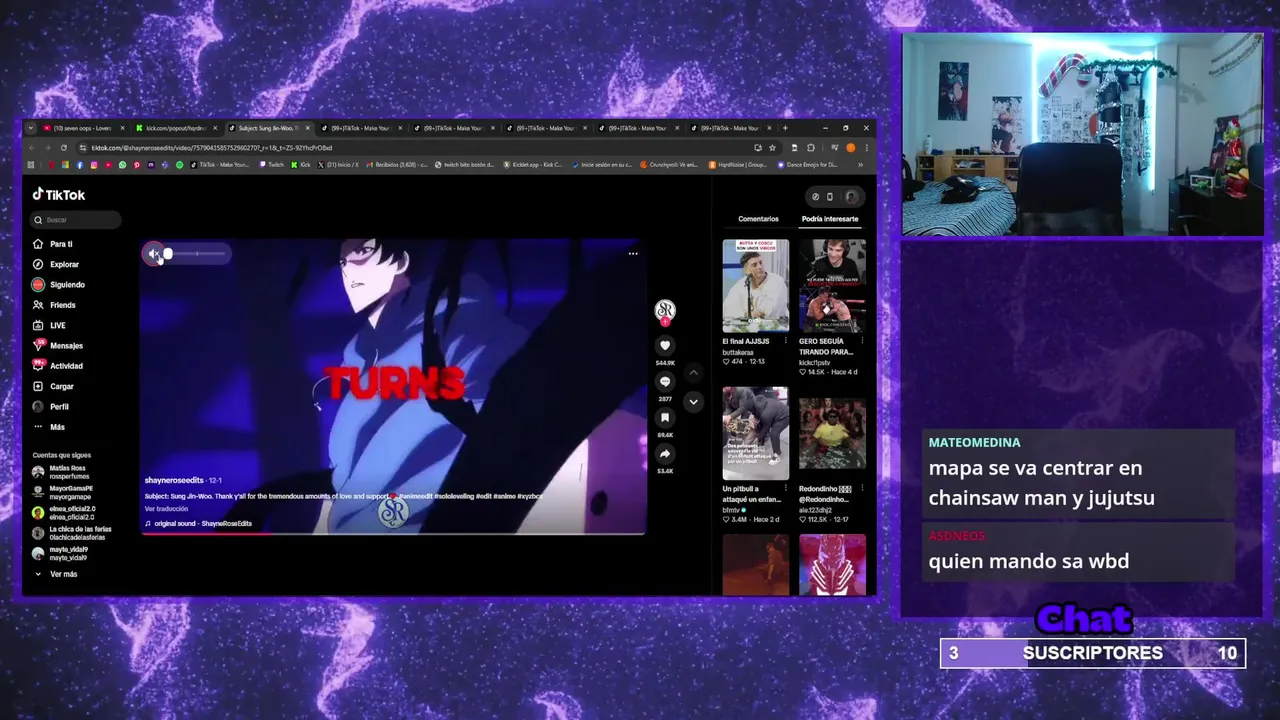
Task: Click the TikTok logo
Action: [x=59, y=195]
